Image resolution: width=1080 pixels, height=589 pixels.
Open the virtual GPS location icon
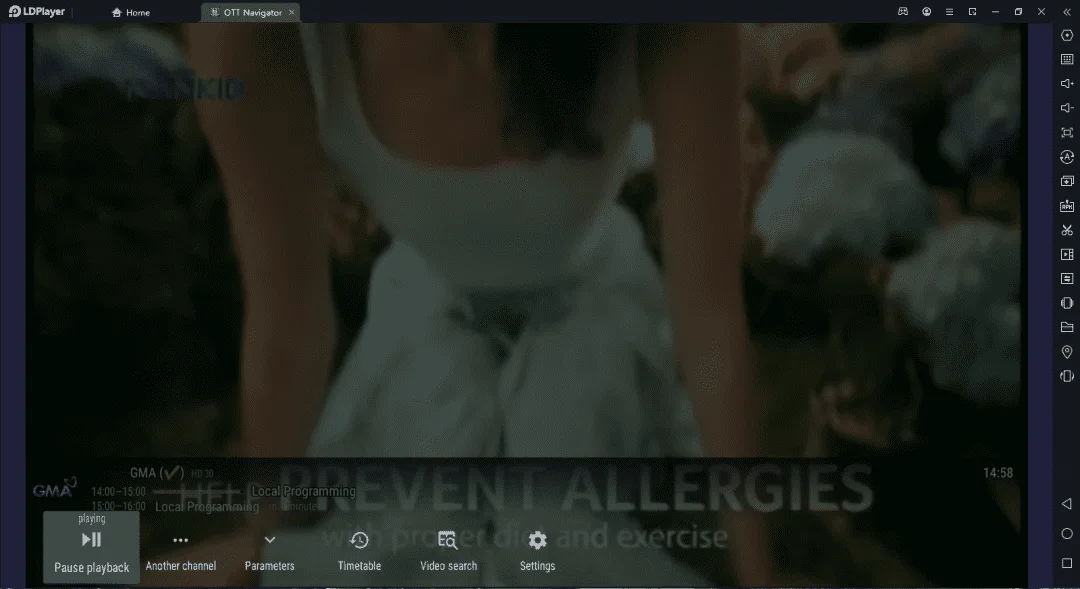point(1067,352)
